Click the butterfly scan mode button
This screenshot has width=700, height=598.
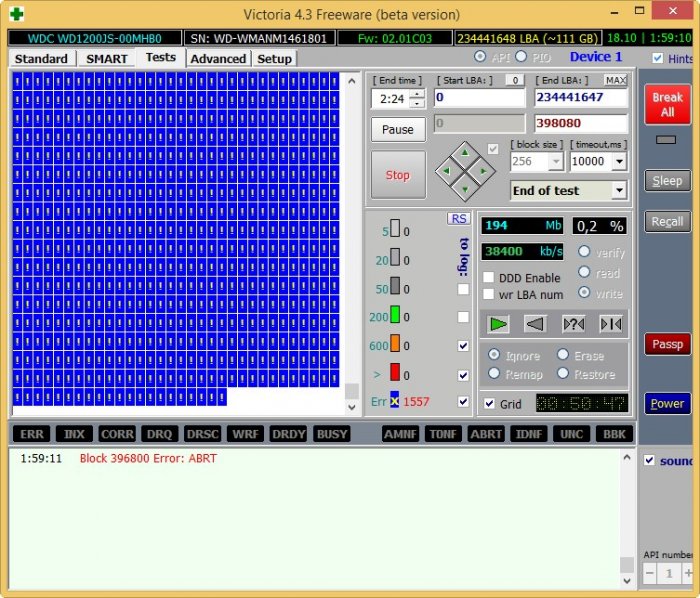click(x=611, y=324)
